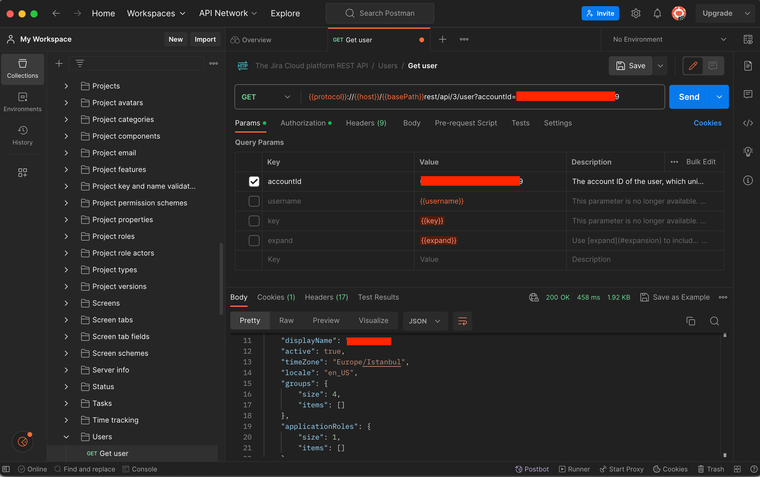The image size is (760, 477).
Task: Open the JSON format dropdown
Action: [426, 321]
